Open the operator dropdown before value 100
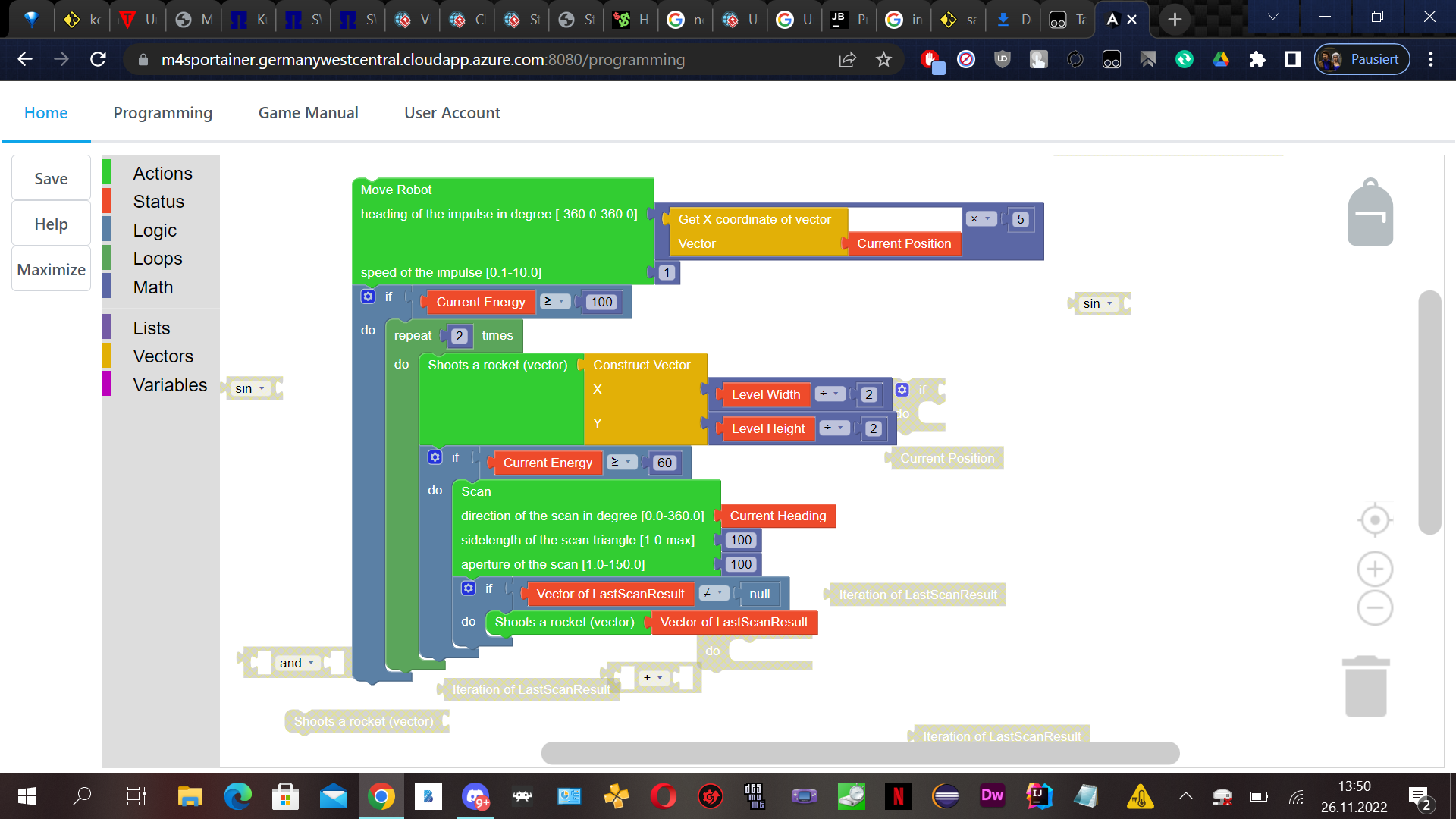Viewport: 1456px width, 819px height. 555,302
